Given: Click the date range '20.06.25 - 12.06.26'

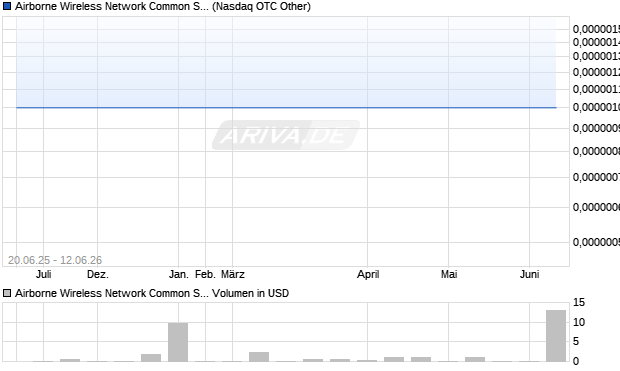Looking at the screenshot, I should 55,260.
